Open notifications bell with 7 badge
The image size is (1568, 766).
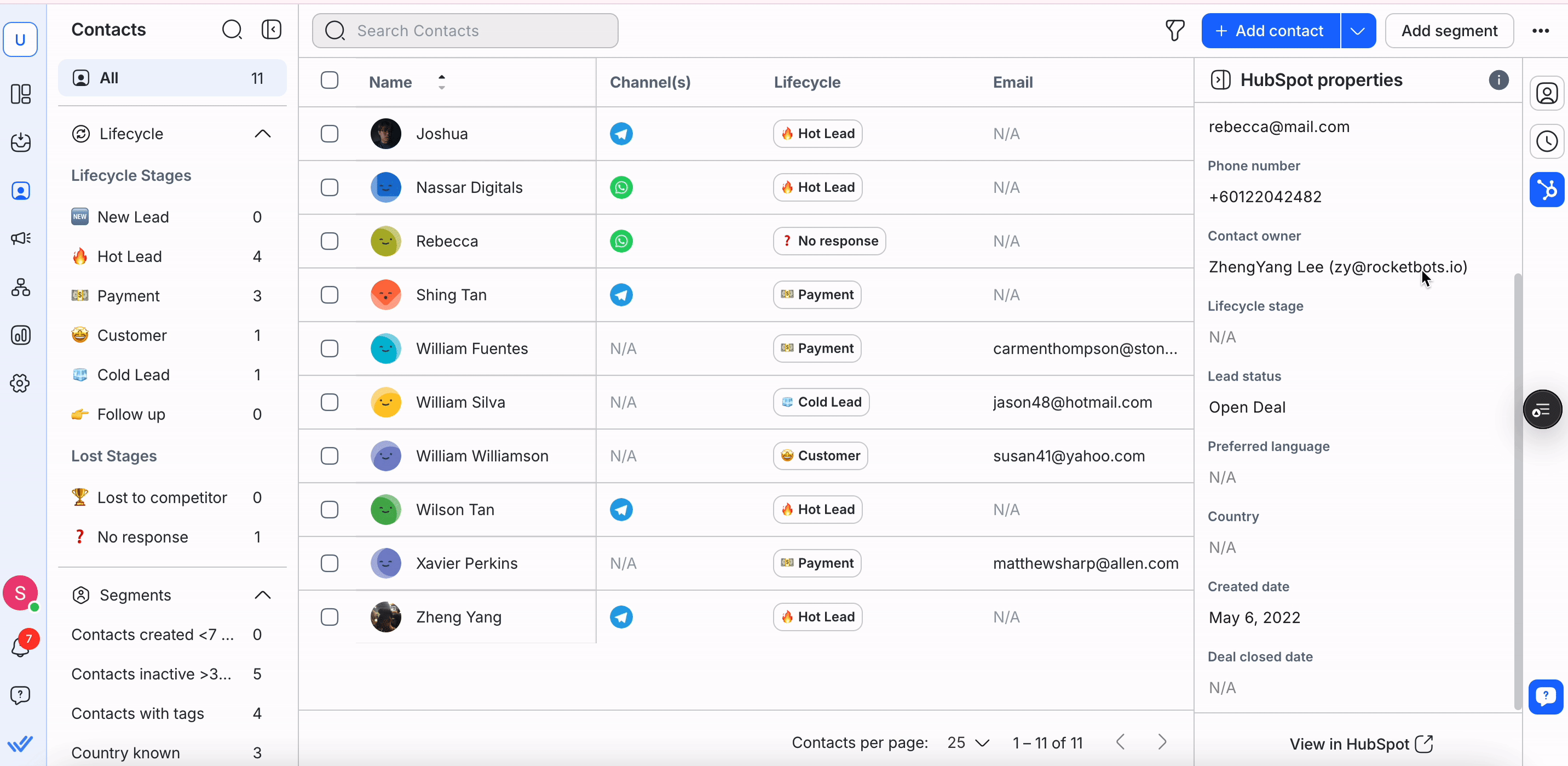(21, 646)
